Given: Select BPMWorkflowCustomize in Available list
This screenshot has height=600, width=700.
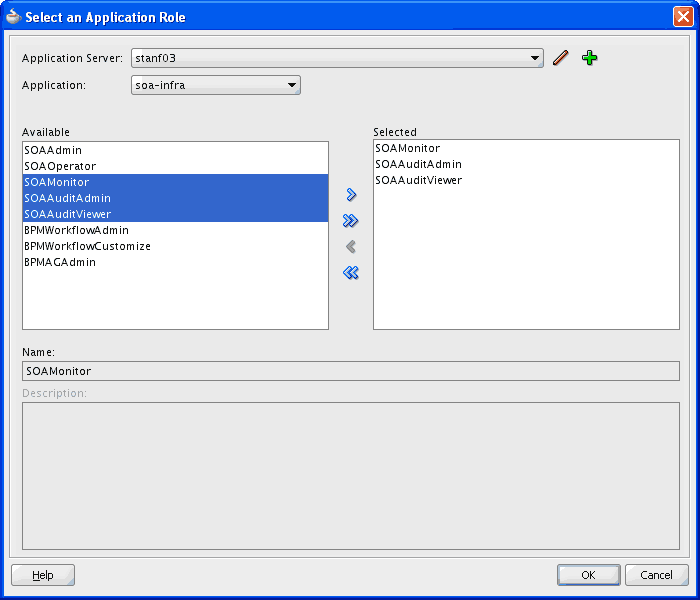Looking at the screenshot, I should 175,246.
